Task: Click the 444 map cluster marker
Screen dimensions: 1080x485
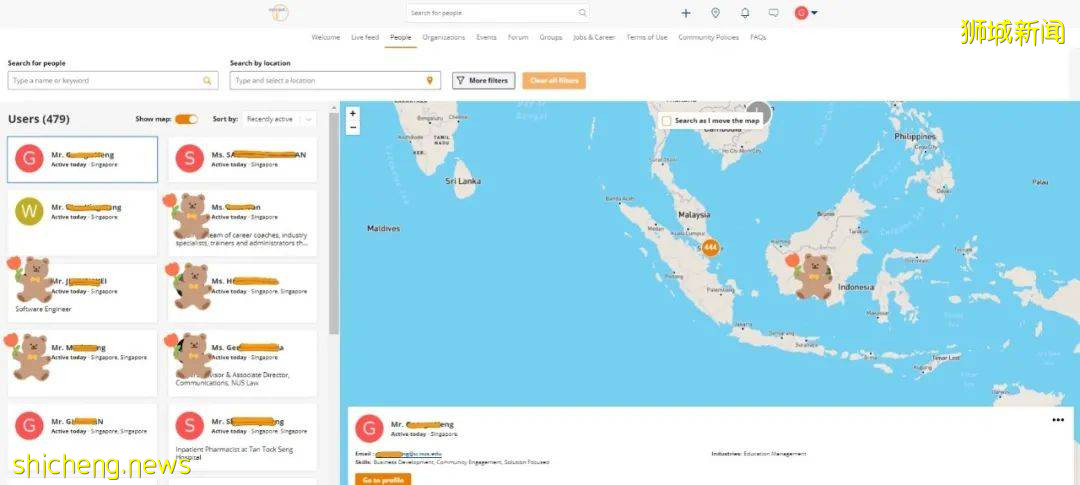Action: (711, 246)
